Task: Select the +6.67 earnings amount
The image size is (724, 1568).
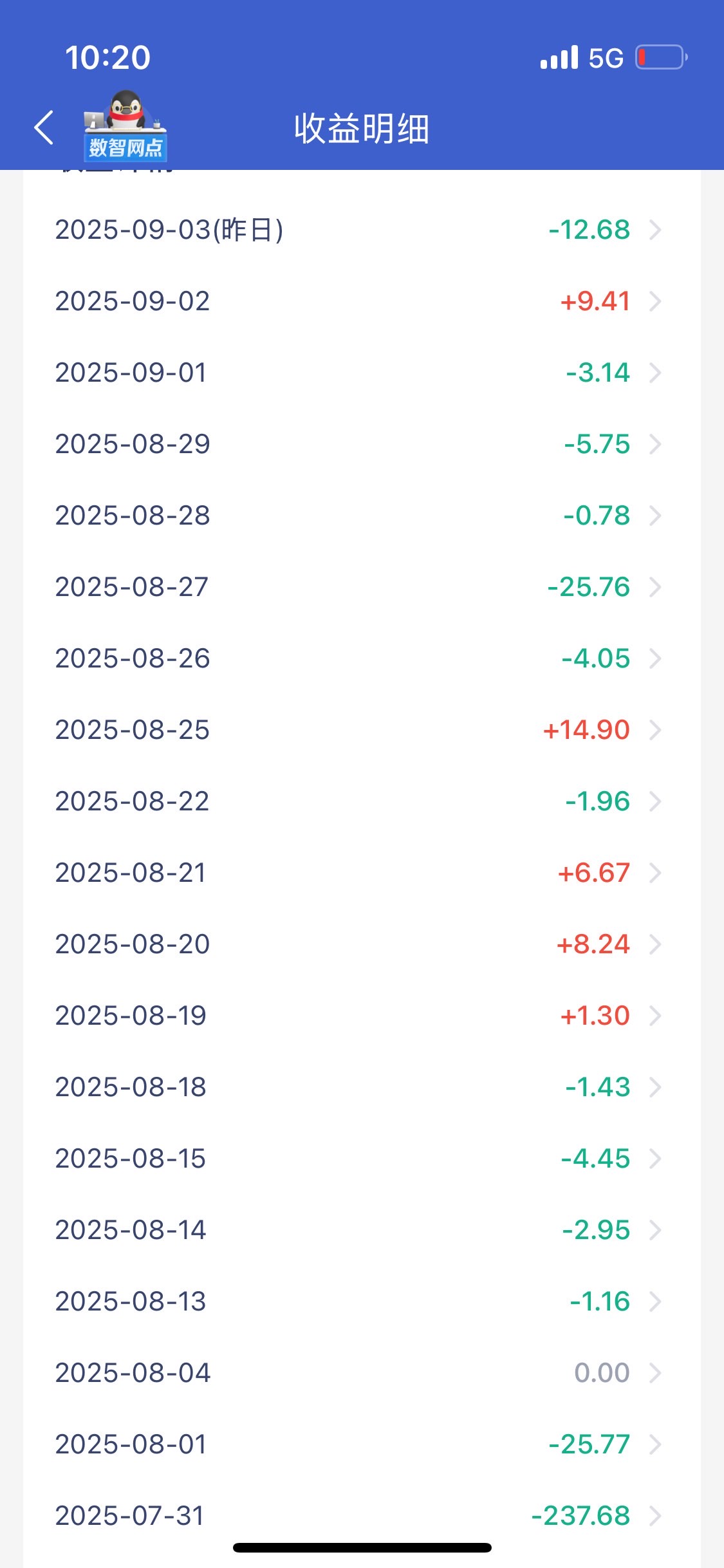Action: [593, 873]
